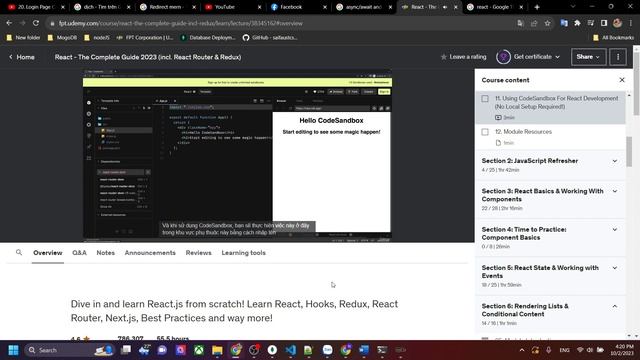Bookmark this page with the star icon
This screenshot has height=360, width=640.
pos(547,23)
